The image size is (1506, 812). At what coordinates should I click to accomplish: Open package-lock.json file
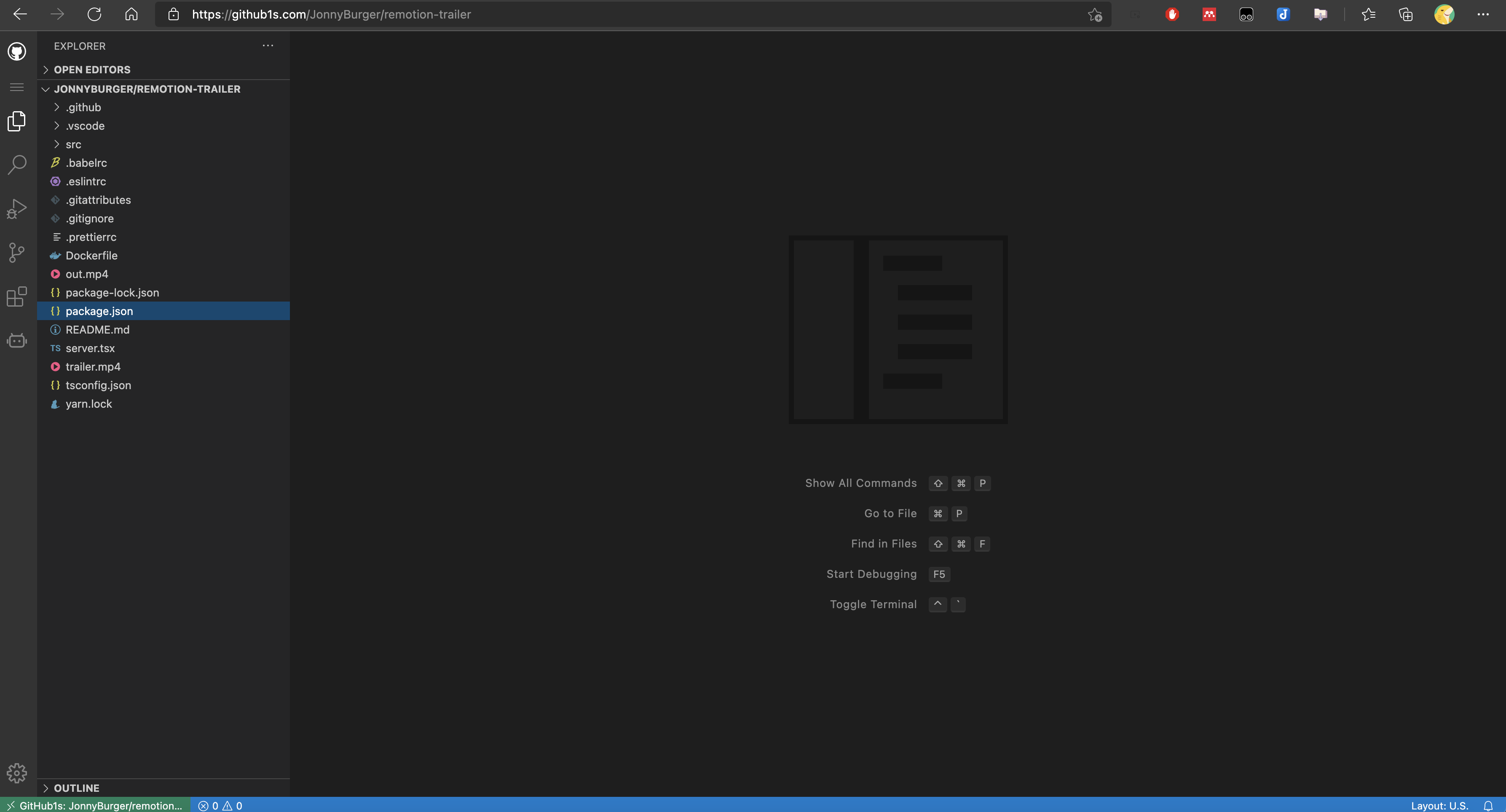[x=163, y=293]
